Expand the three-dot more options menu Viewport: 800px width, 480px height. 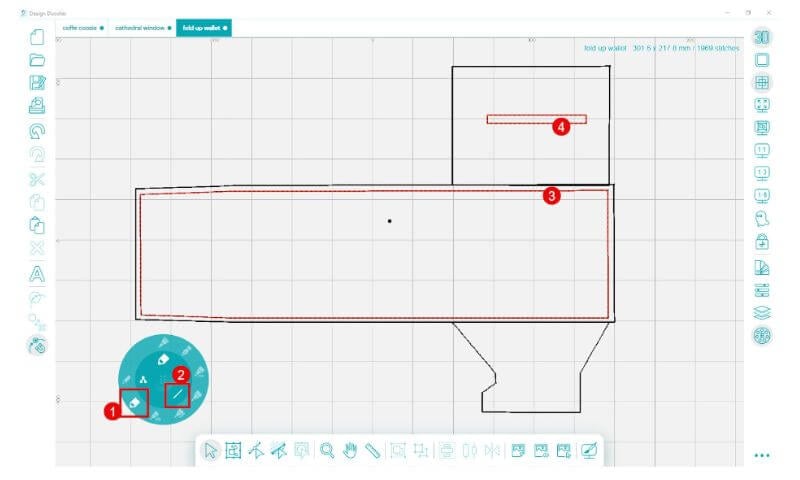click(762, 455)
